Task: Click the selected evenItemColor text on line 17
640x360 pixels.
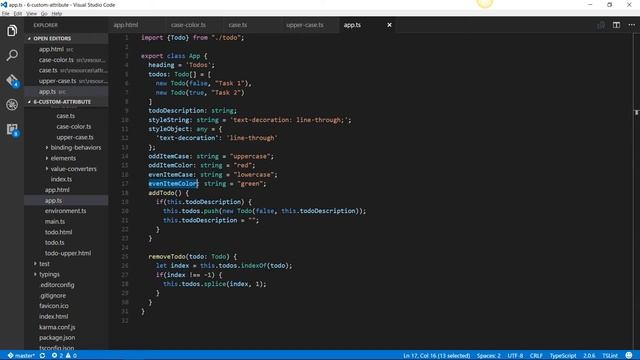Action: point(173,184)
